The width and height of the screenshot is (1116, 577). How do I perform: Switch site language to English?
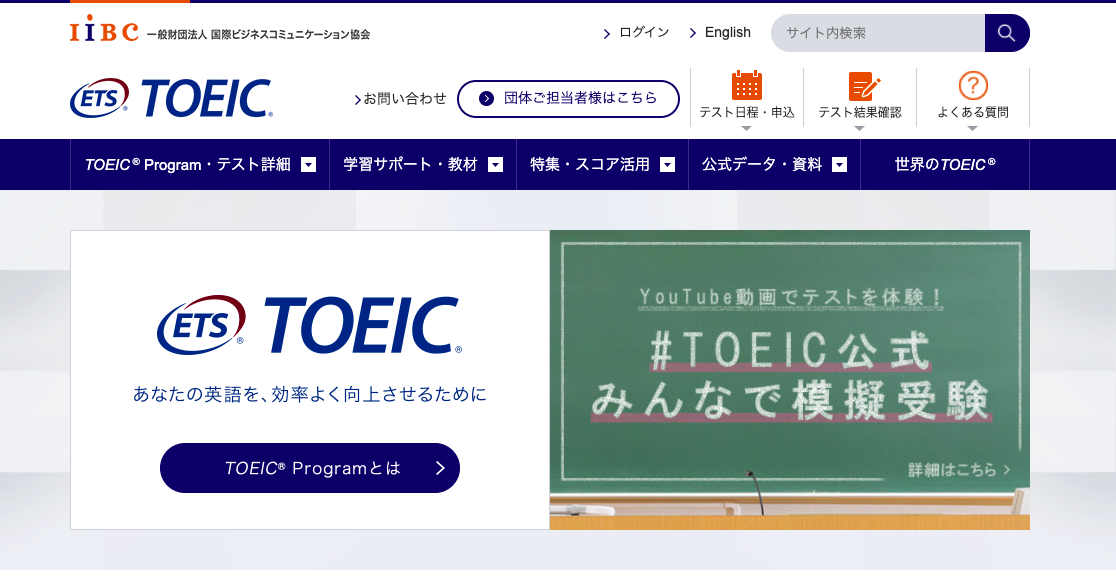pyautogui.click(x=727, y=33)
